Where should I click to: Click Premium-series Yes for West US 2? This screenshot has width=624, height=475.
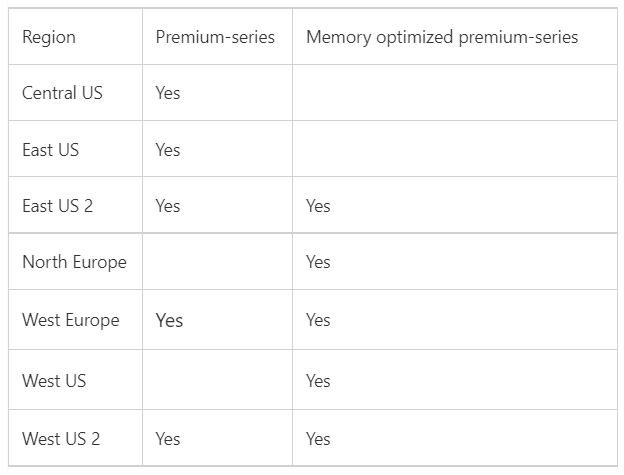coord(168,438)
